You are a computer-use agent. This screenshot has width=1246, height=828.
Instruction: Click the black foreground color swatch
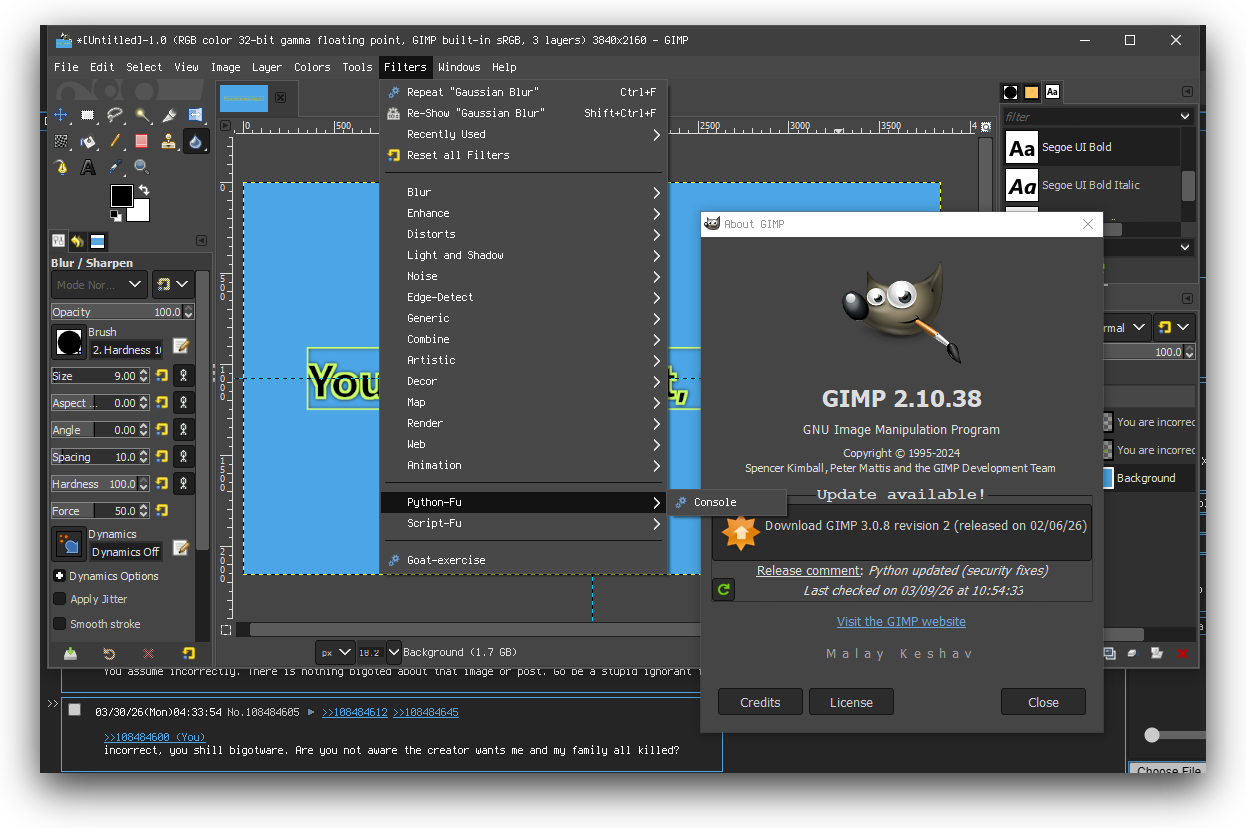pos(121,195)
